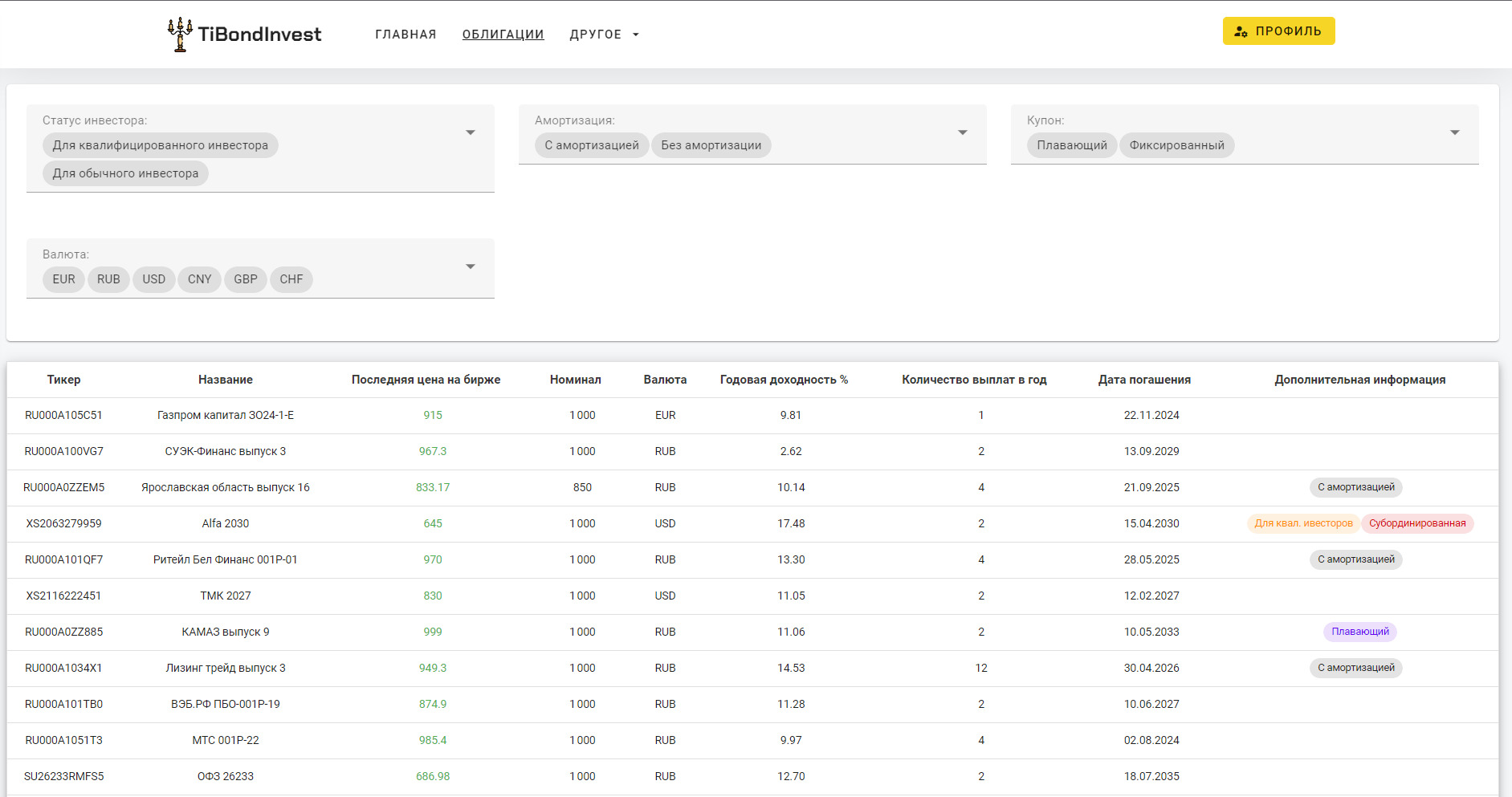Toggle chip Для обычного инвестора
Image resolution: width=1512 pixels, height=797 pixels.
coord(125,173)
